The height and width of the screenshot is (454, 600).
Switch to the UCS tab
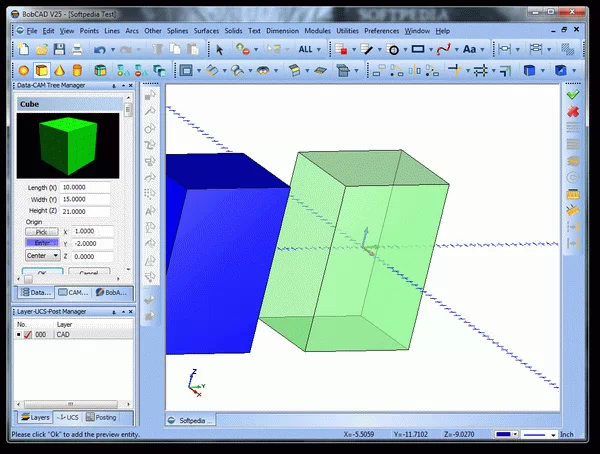click(x=69, y=417)
